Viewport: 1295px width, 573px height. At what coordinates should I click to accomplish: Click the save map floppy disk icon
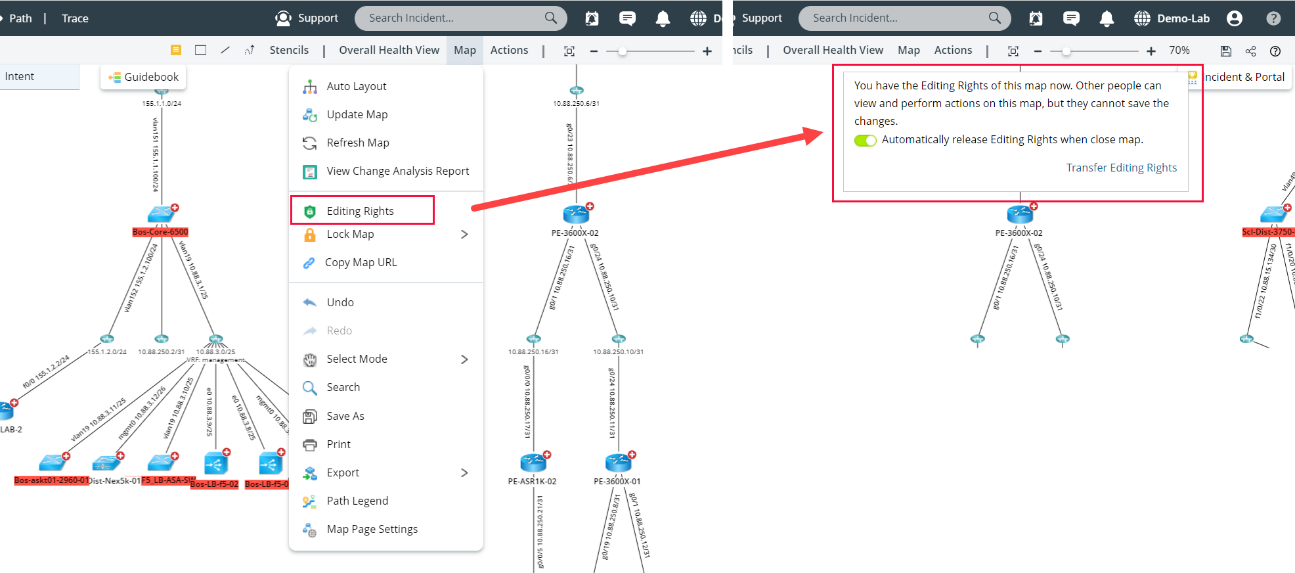(1226, 51)
